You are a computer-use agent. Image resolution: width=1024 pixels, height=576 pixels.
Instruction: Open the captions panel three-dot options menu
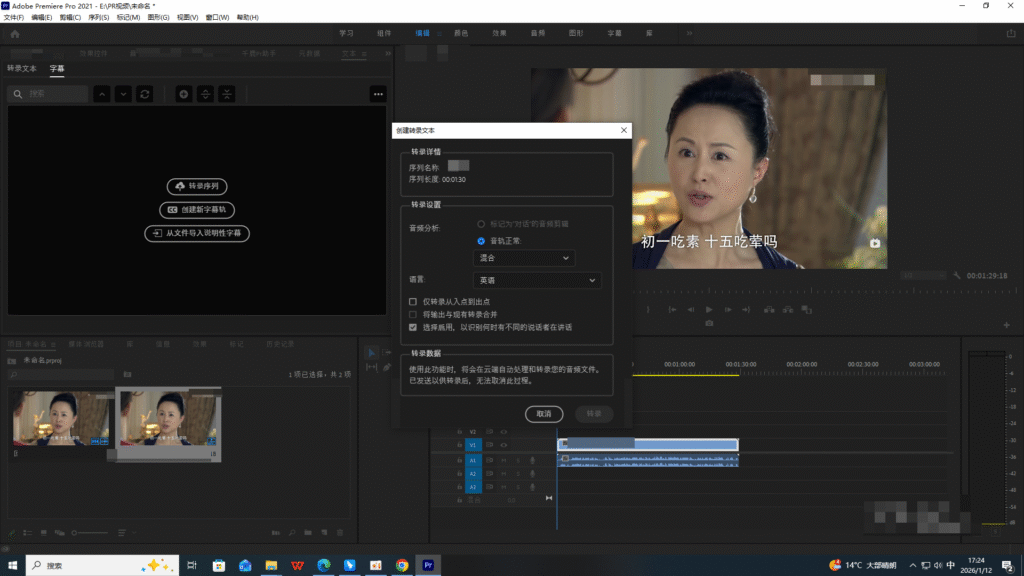378,94
